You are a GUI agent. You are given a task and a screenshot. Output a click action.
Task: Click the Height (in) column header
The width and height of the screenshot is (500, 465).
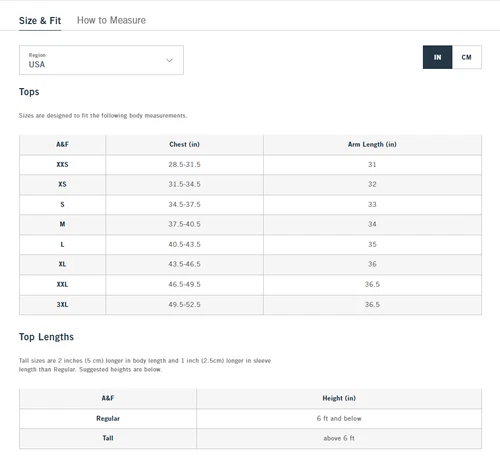pyautogui.click(x=339, y=398)
